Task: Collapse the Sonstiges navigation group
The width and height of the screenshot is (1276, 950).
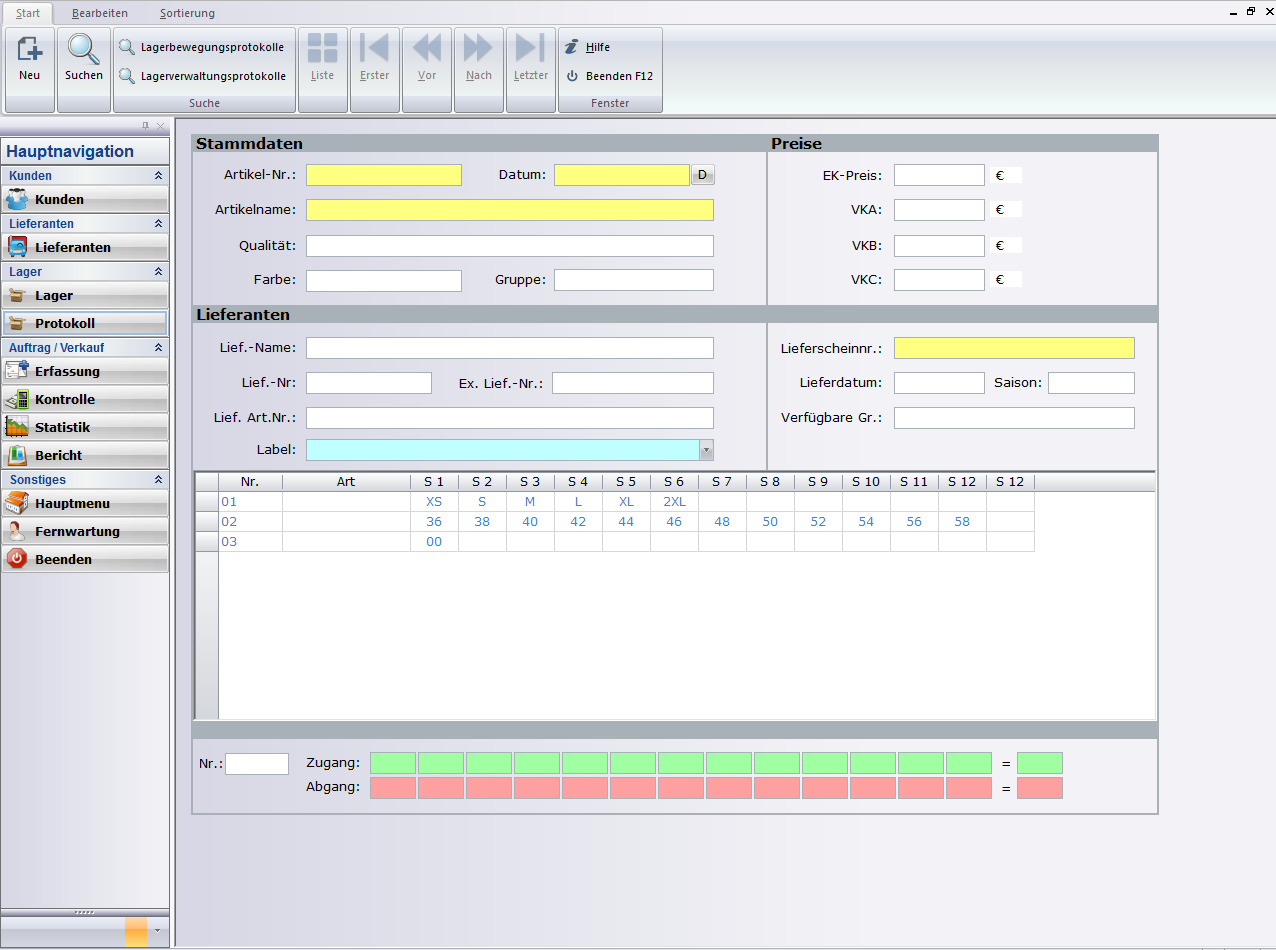Action: [x=157, y=480]
